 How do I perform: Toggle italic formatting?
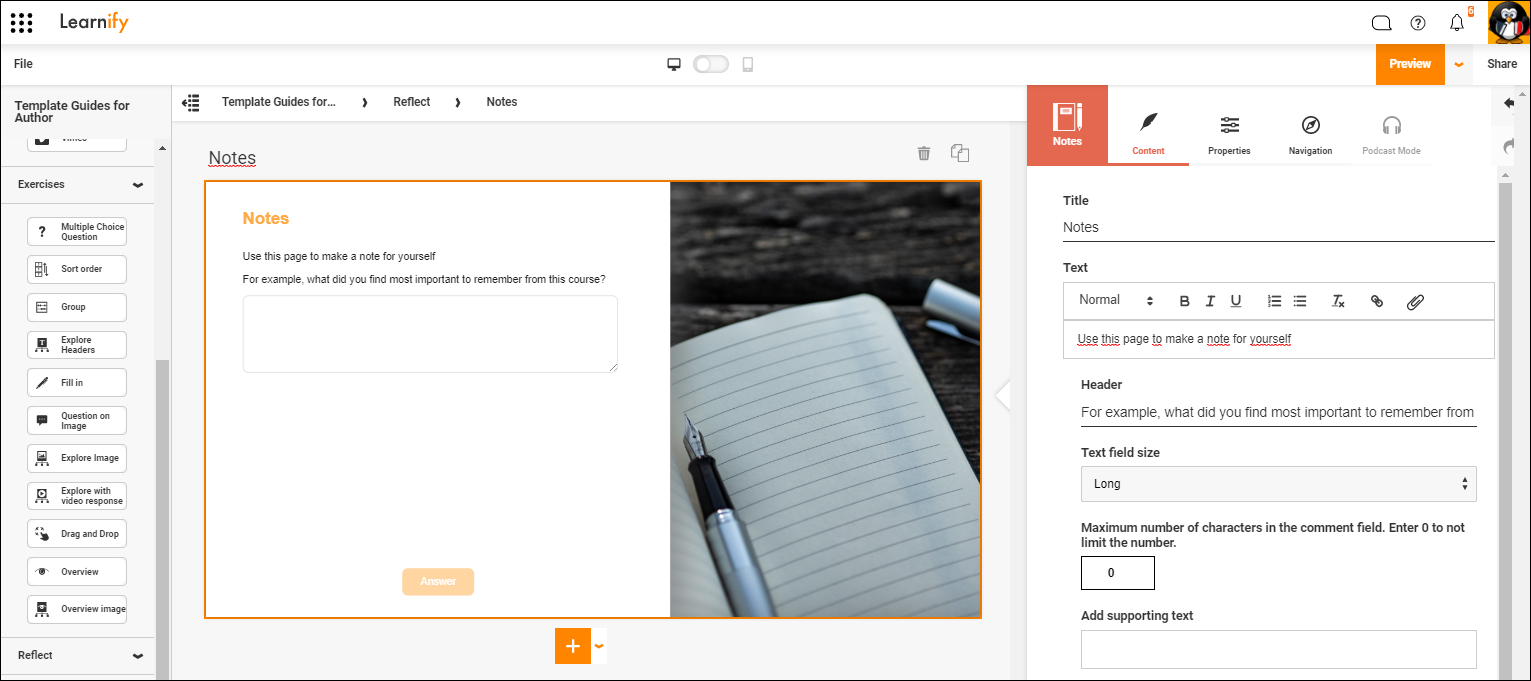click(1210, 301)
